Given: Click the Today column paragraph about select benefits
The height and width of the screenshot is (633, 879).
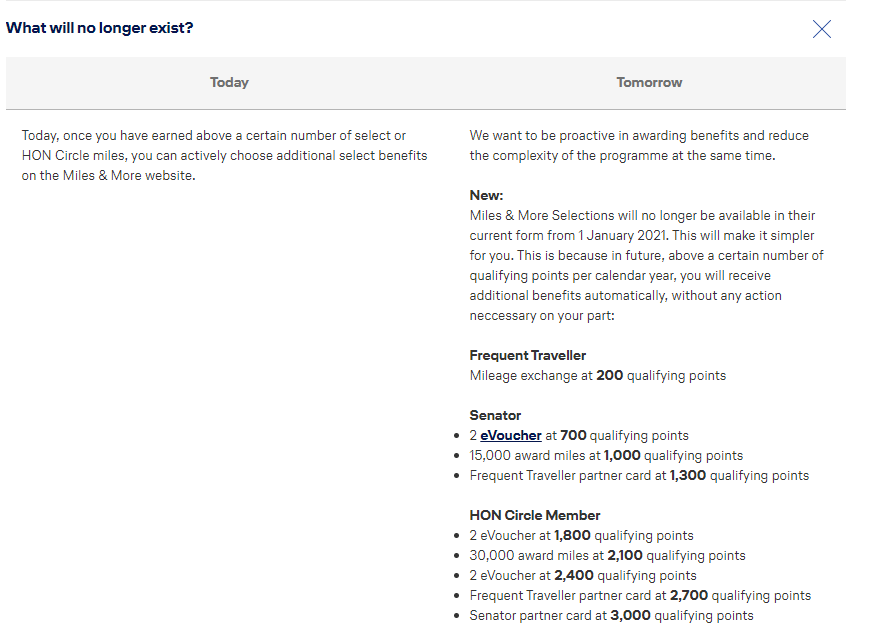Looking at the screenshot, I should (225, 155).
